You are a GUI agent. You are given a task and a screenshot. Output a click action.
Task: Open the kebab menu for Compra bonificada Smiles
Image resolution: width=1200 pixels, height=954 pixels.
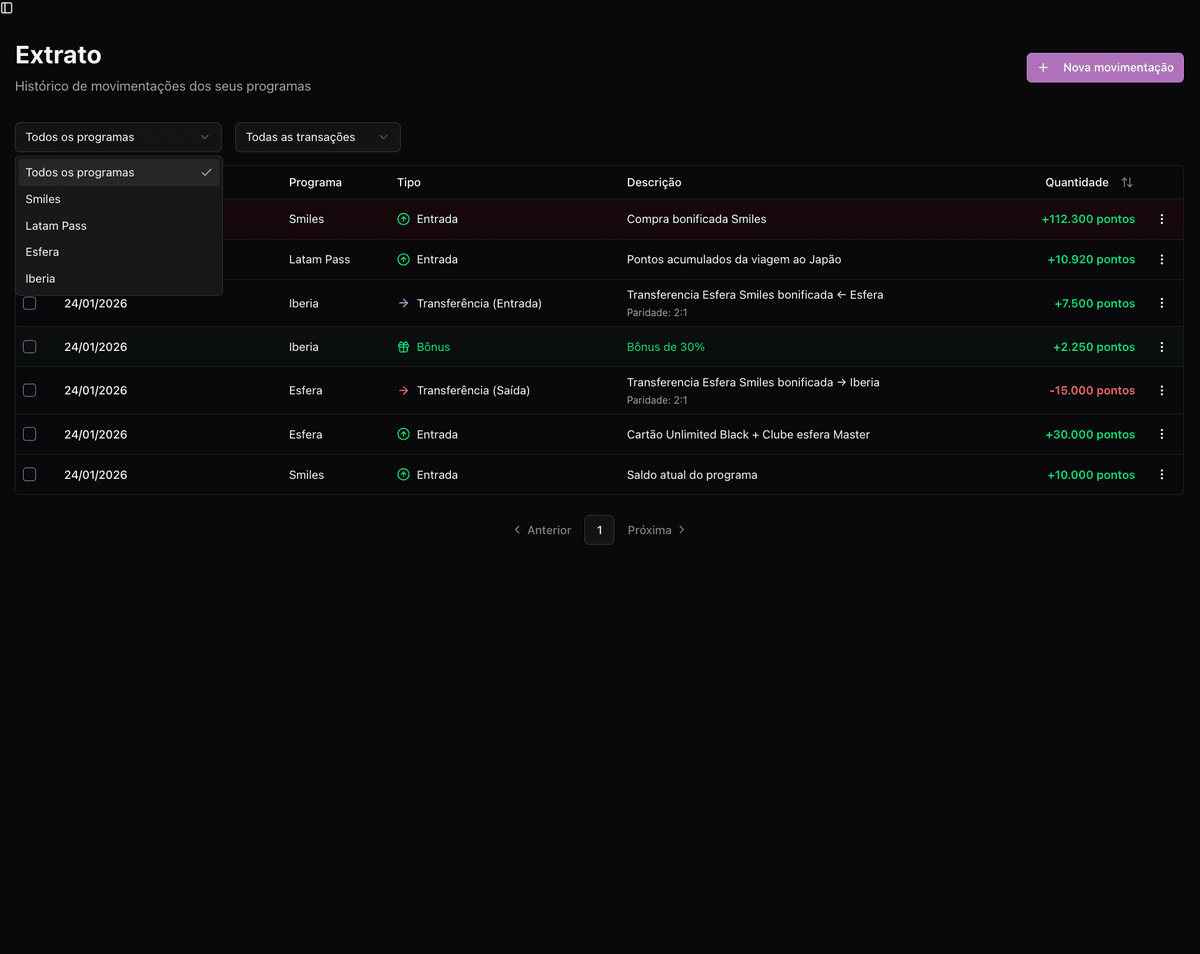click(x=1162, y=219)
